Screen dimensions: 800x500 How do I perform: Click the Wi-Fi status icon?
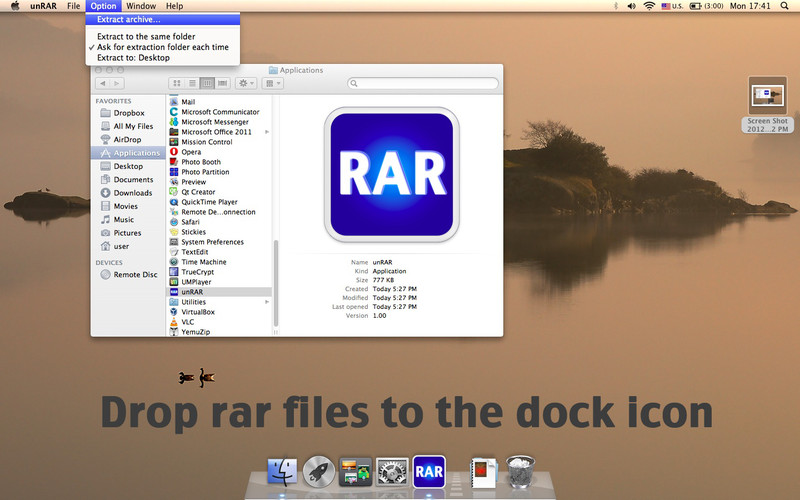(649, 6)
